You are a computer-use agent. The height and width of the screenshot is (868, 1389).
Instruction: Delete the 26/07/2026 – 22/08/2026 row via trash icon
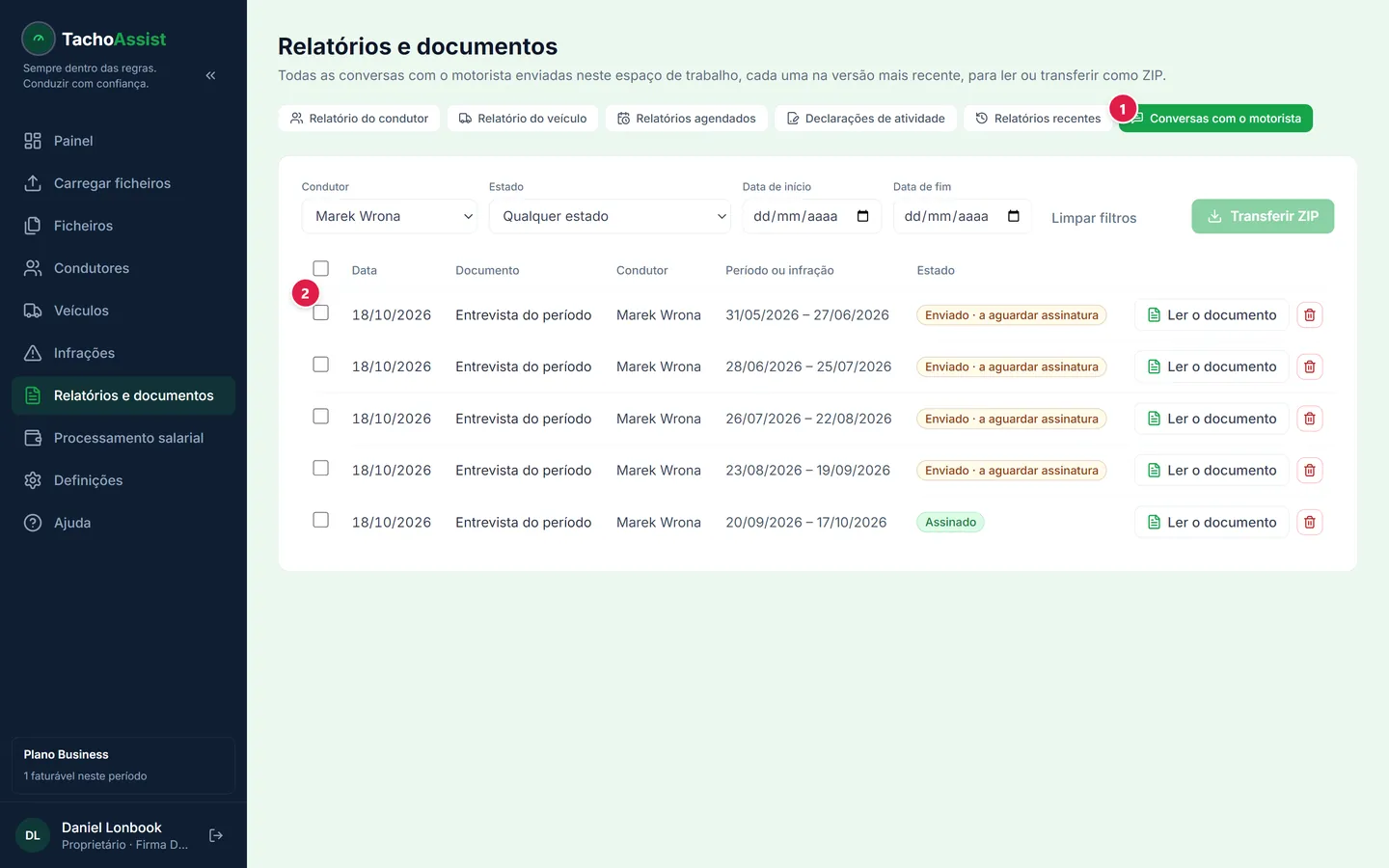click(x=1310, y=419)
